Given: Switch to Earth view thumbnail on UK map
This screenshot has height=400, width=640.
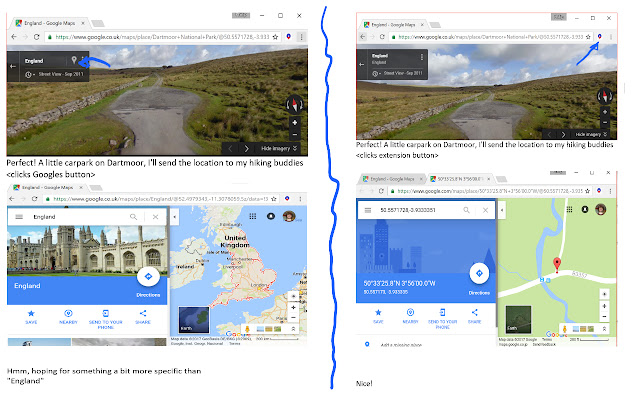Looking at the screenshot, I should click(194, 320).
